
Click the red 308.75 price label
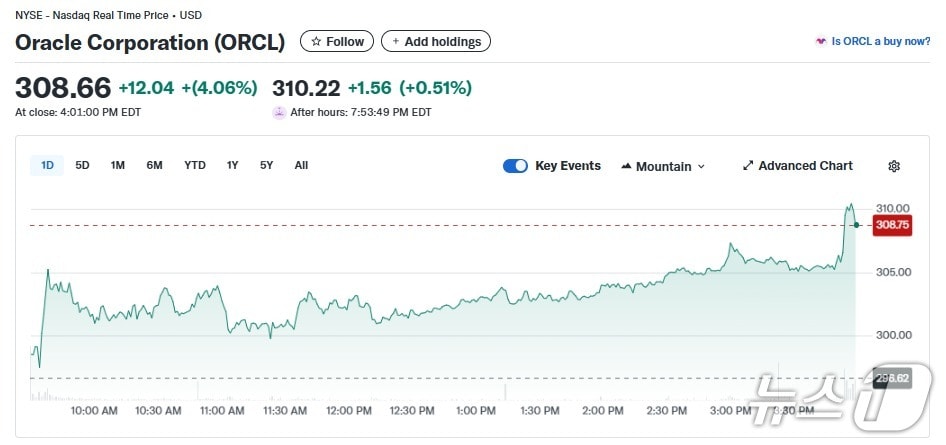(891, 225)
